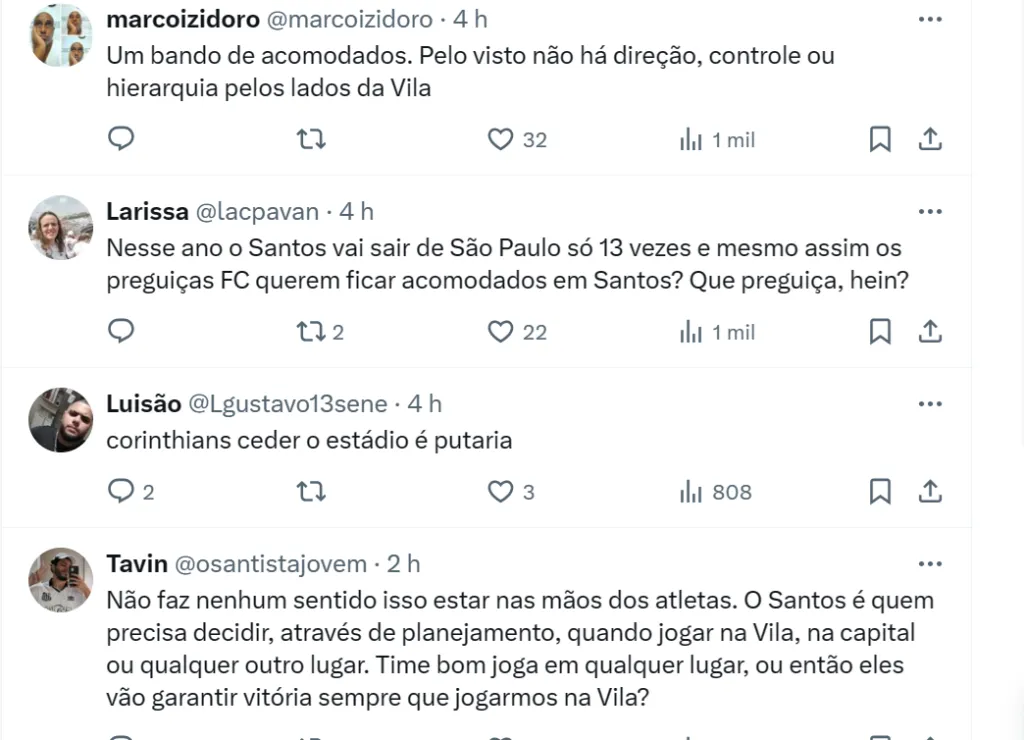1024x740 pixels.
Task: Retweet marcoizidoro's post
Action: pyautogui.click(x=312, y=139)
